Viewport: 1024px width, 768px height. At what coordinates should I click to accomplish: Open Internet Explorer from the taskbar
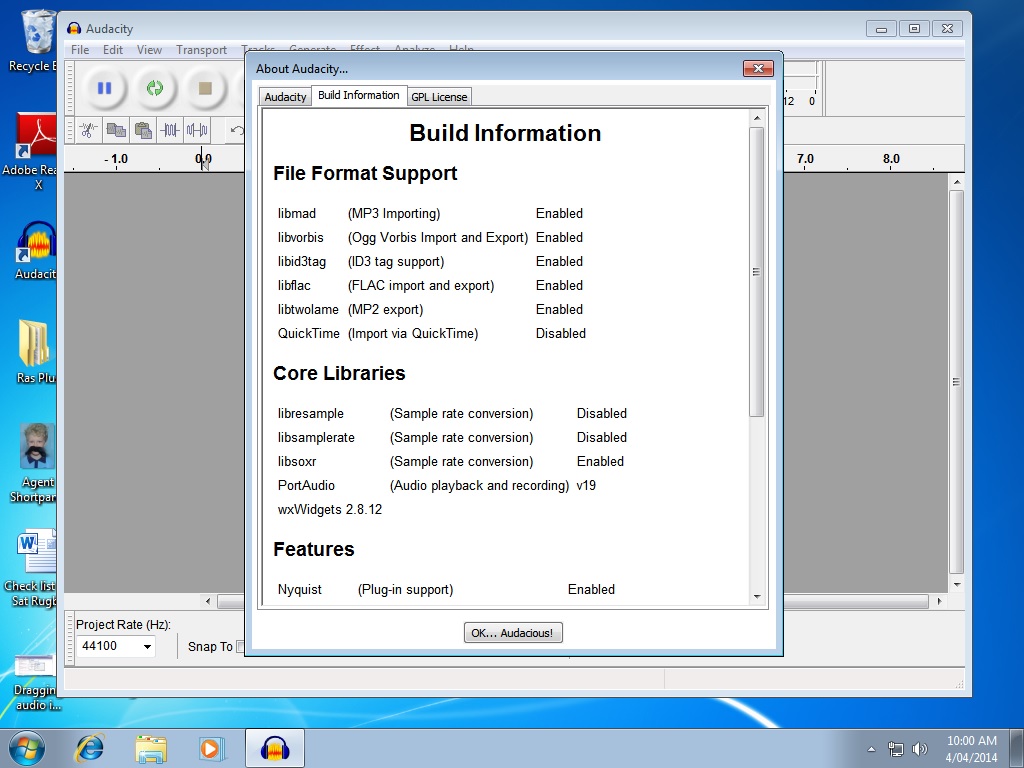click(x=89, y=748)
